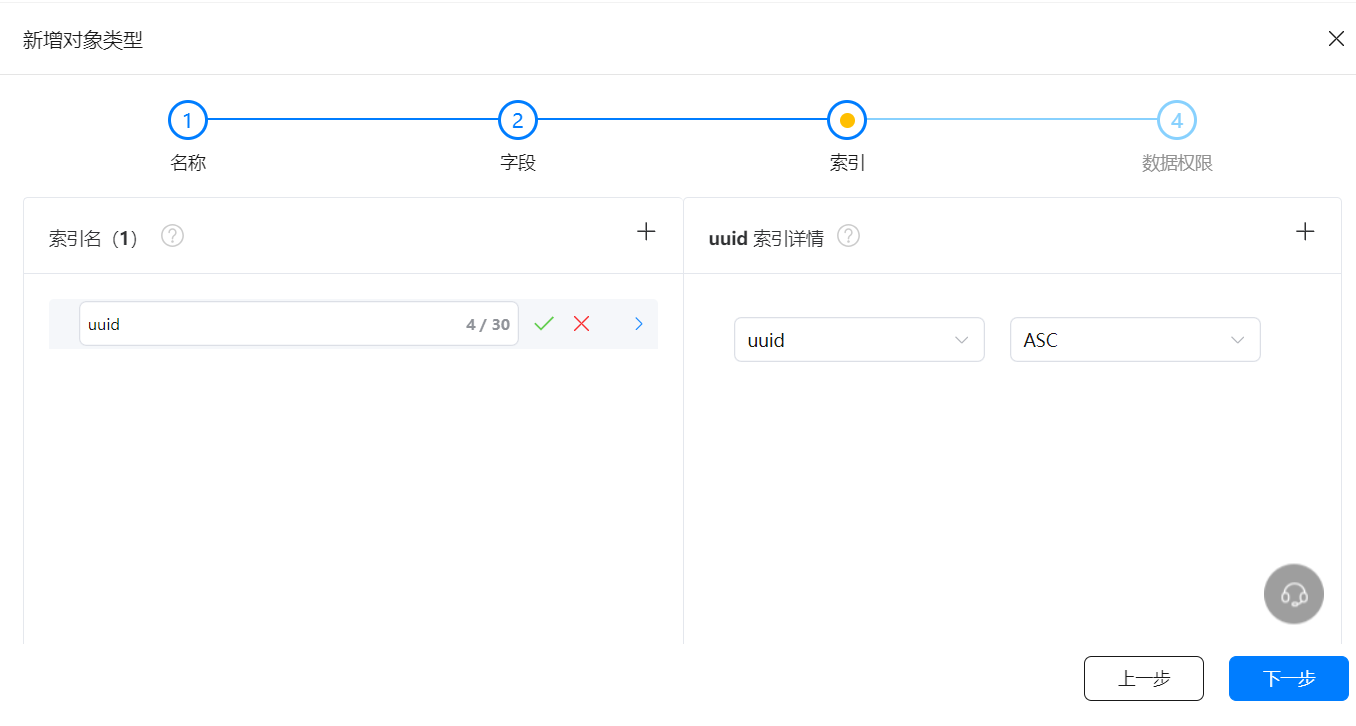Click the uuid index name input field

(x=299, y=324)
